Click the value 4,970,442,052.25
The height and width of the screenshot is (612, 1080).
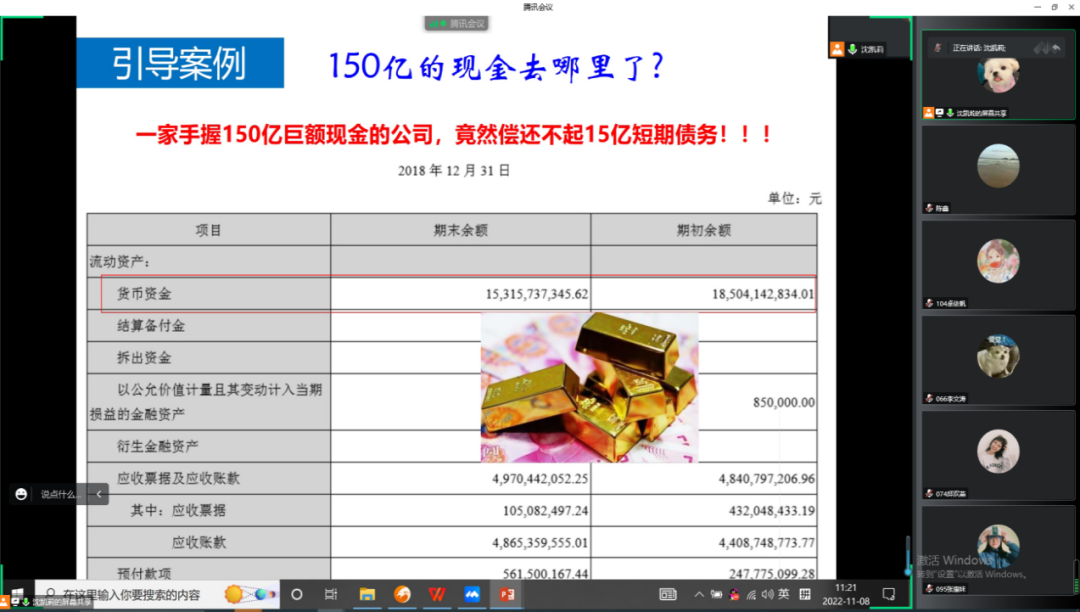540,478
